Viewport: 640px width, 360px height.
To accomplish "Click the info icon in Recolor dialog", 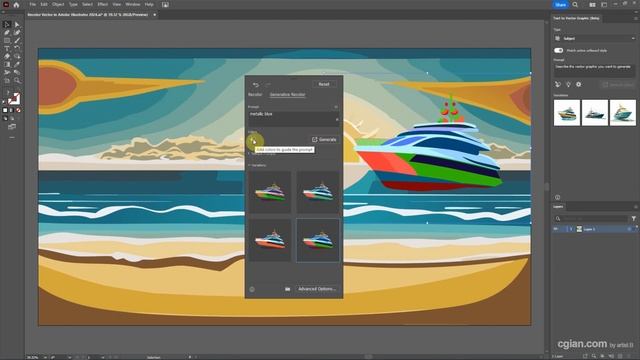I will click(x=252, y=289).
